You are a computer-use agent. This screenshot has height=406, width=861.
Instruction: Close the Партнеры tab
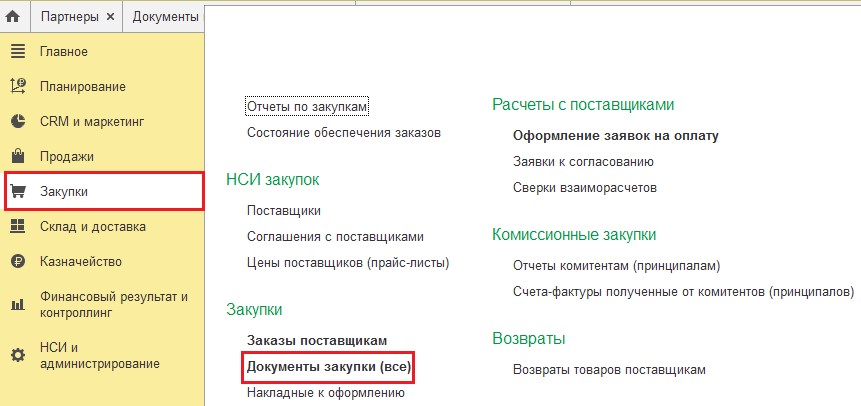click(x=110, y=17)
